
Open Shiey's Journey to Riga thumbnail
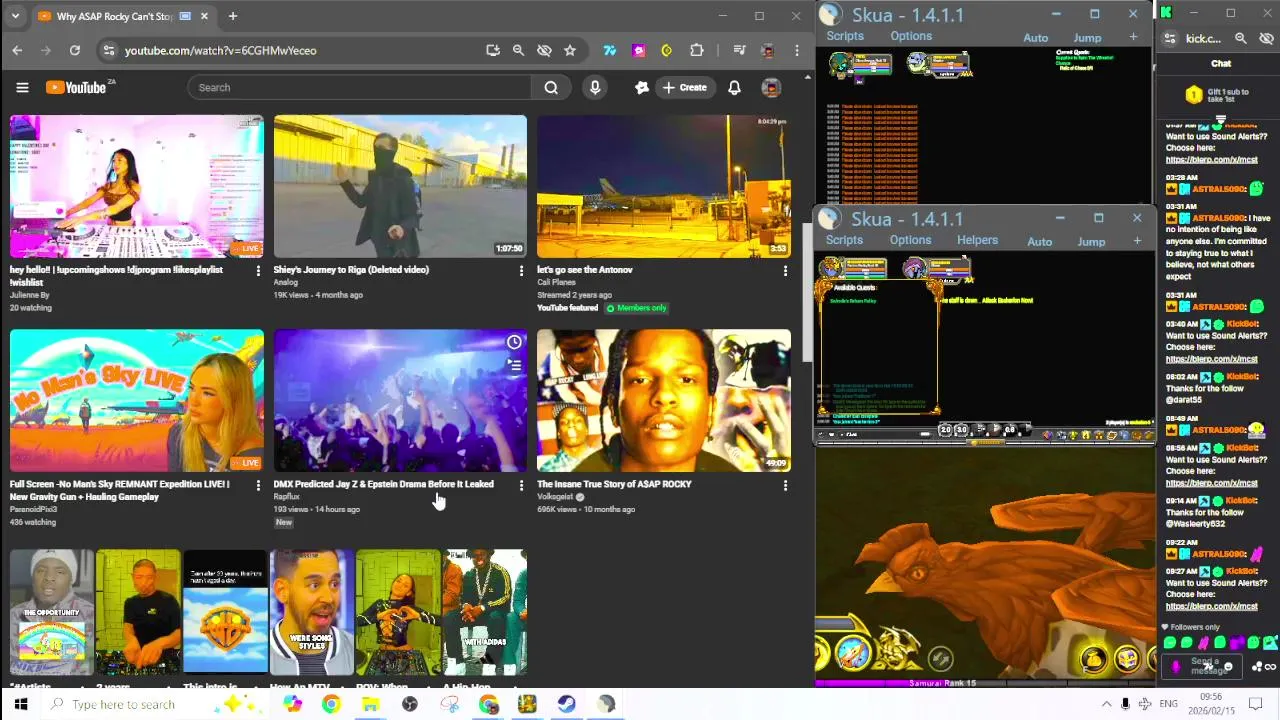coord(400,186)
